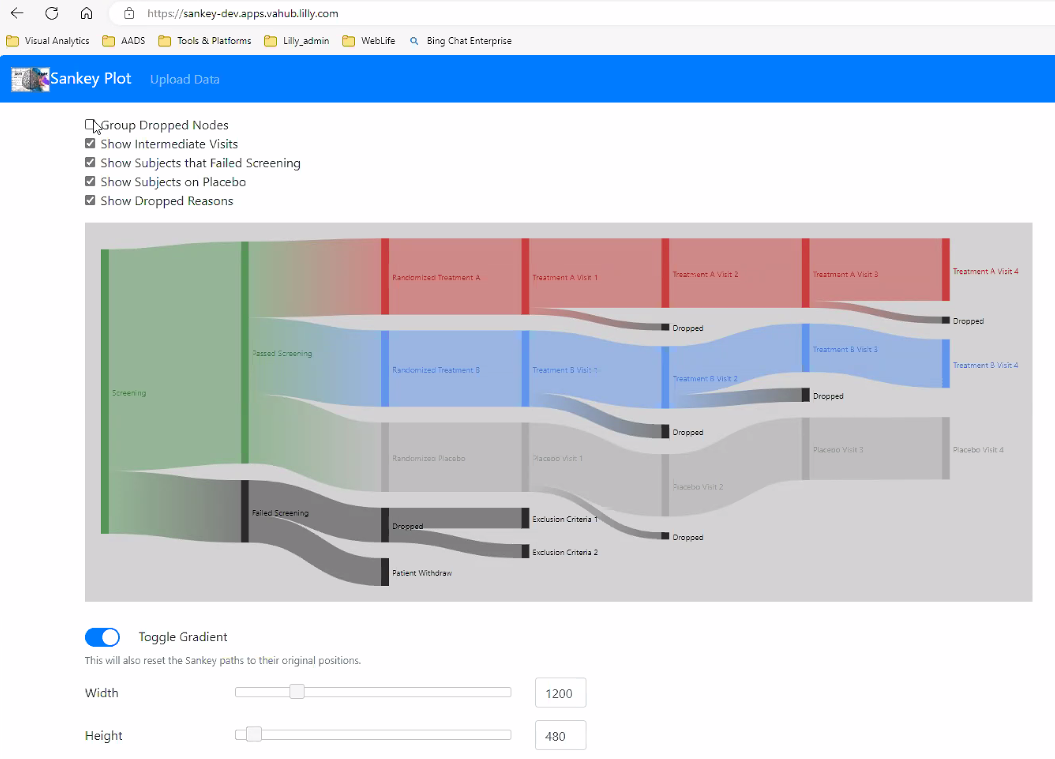
Task: Click the Patient Withdraw node
Action: pos(385,572)
